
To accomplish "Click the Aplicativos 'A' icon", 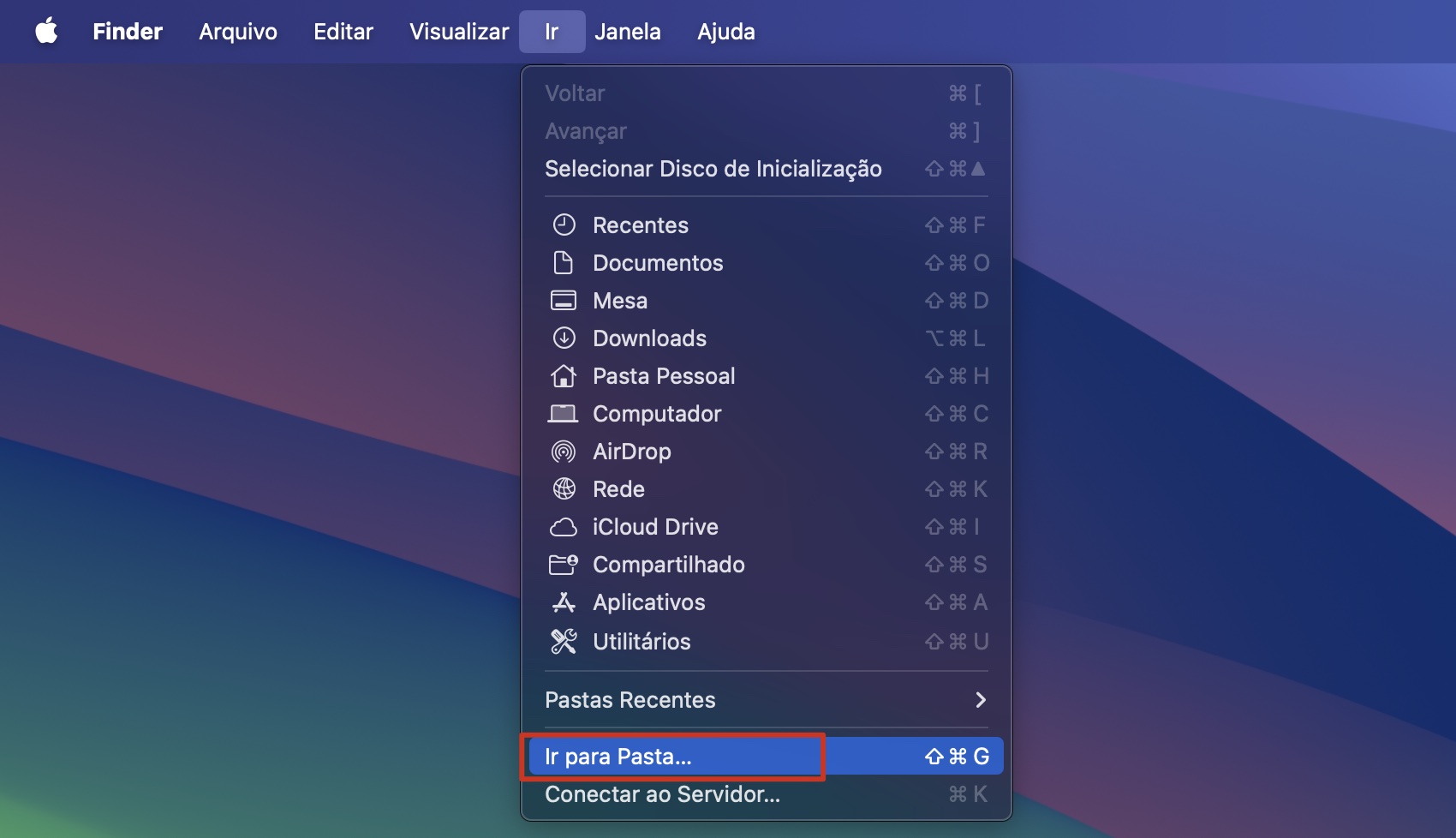I will click(564, 602).
